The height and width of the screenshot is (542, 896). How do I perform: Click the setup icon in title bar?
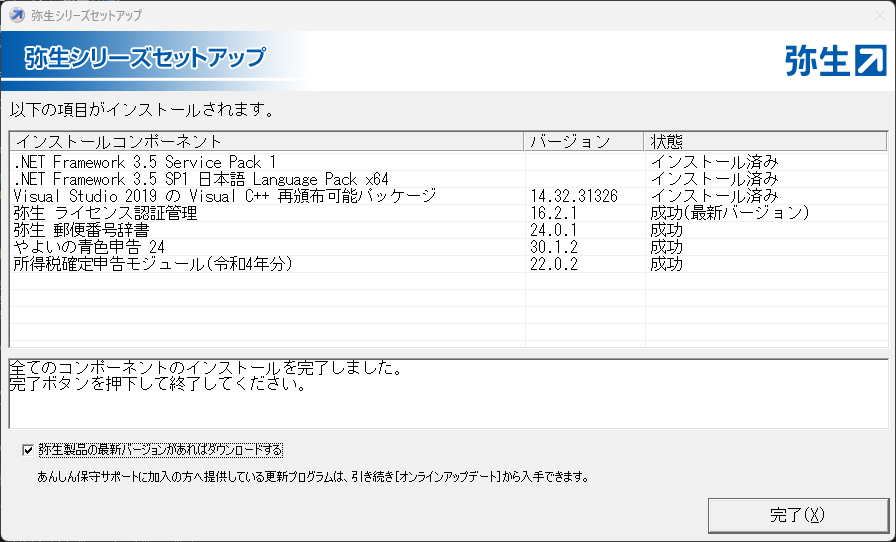click(x=17, y=15)
